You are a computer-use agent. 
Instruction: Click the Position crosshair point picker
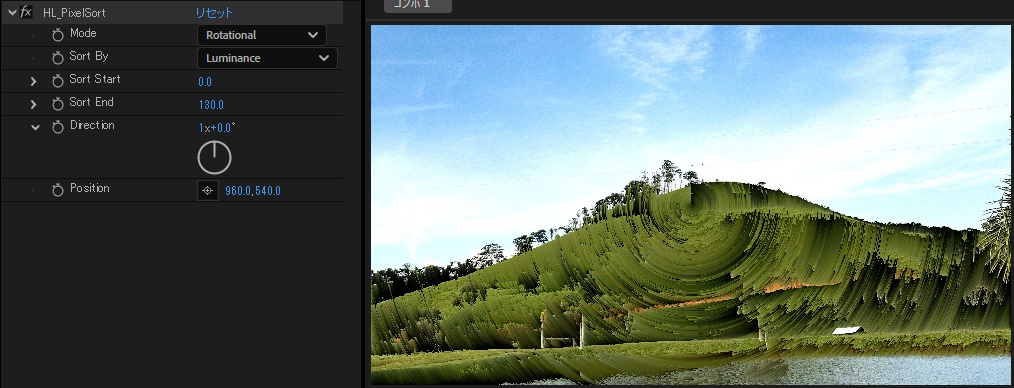(x=208, y=191)
